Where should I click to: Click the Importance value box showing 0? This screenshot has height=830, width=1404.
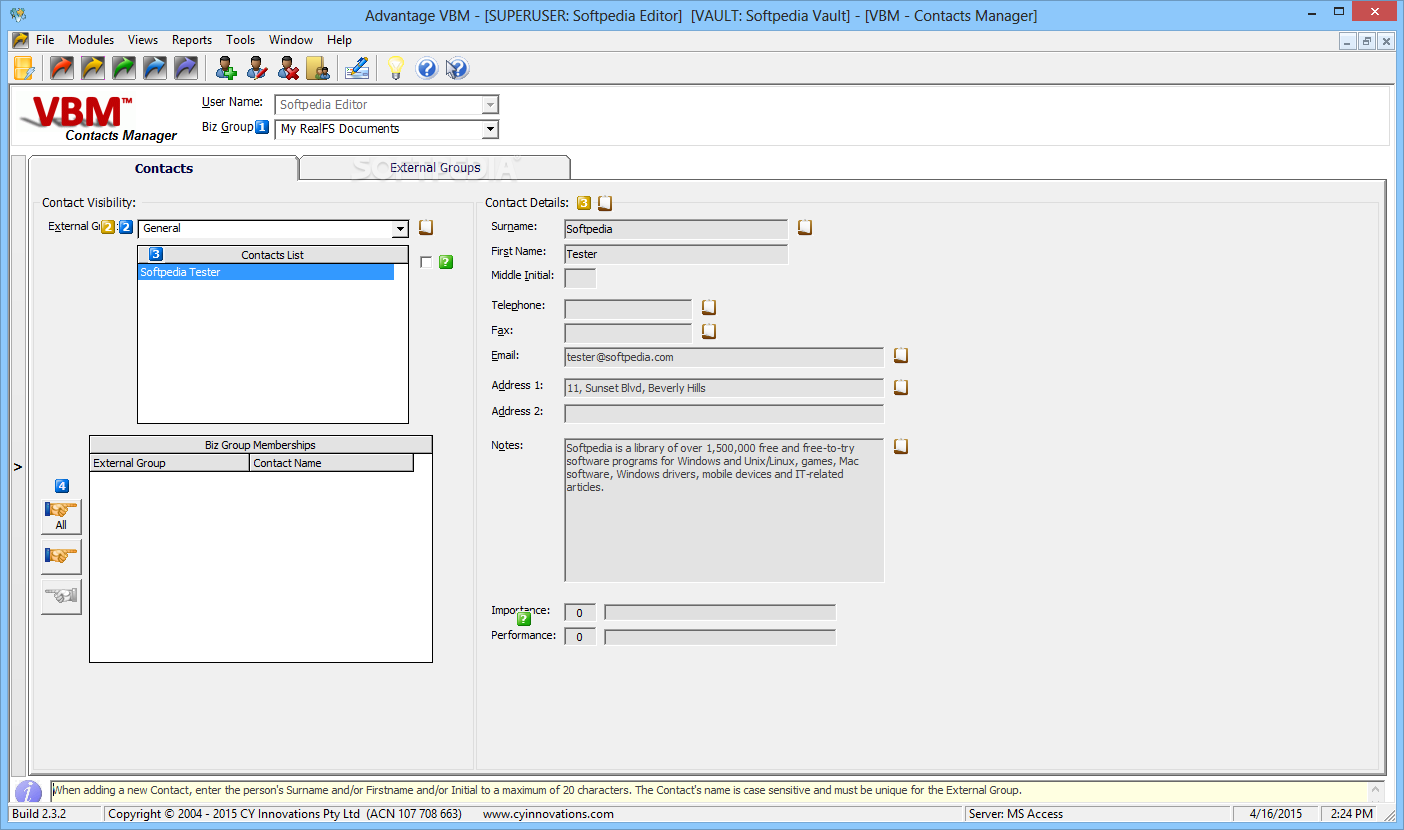[580, 612]
